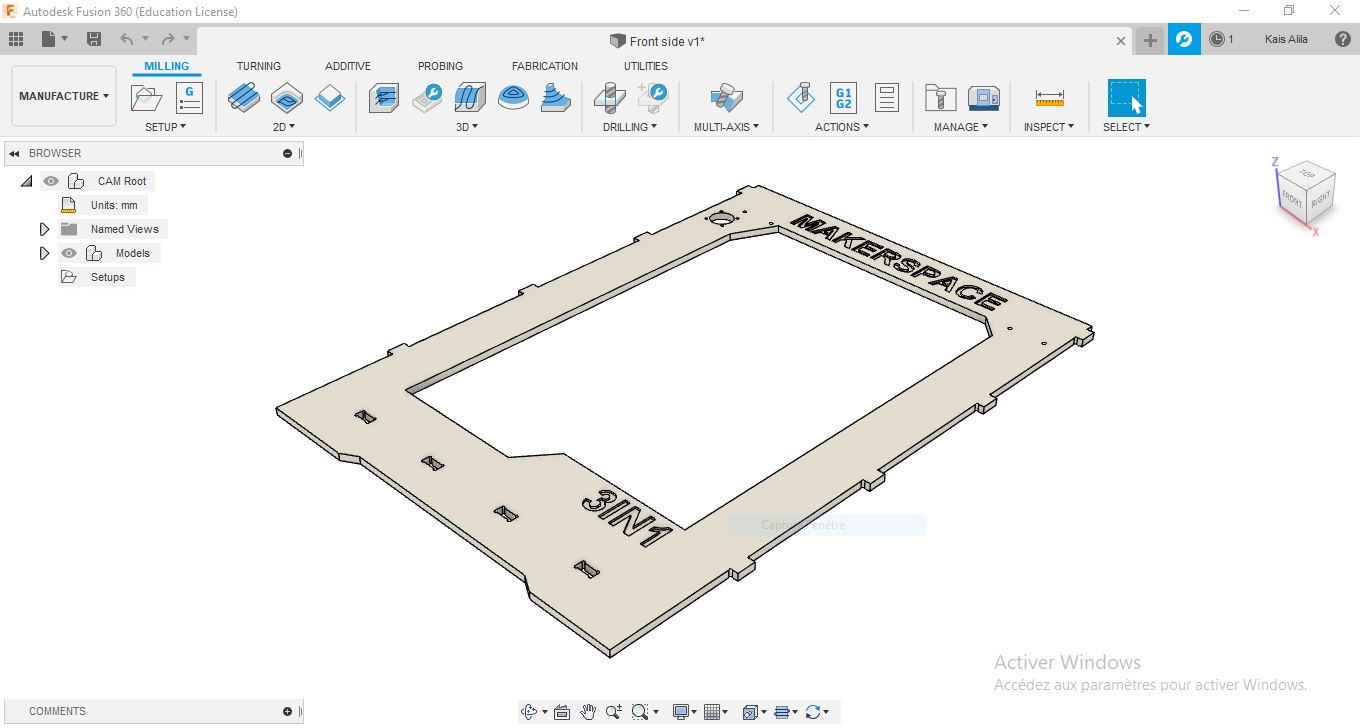
Task: Select the 2D Adaptive Clearing tool
Action: pos(244,97)
